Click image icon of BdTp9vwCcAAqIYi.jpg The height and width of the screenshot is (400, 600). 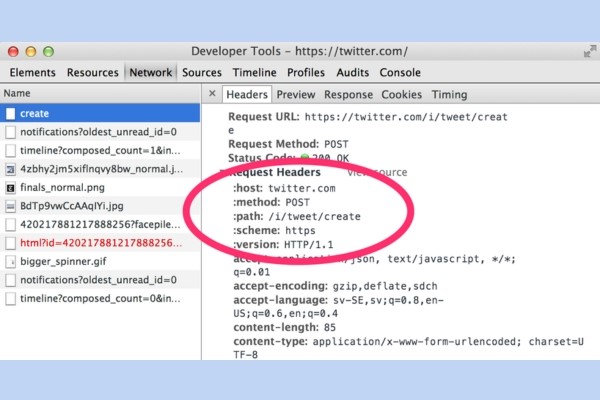coord(11,206)
